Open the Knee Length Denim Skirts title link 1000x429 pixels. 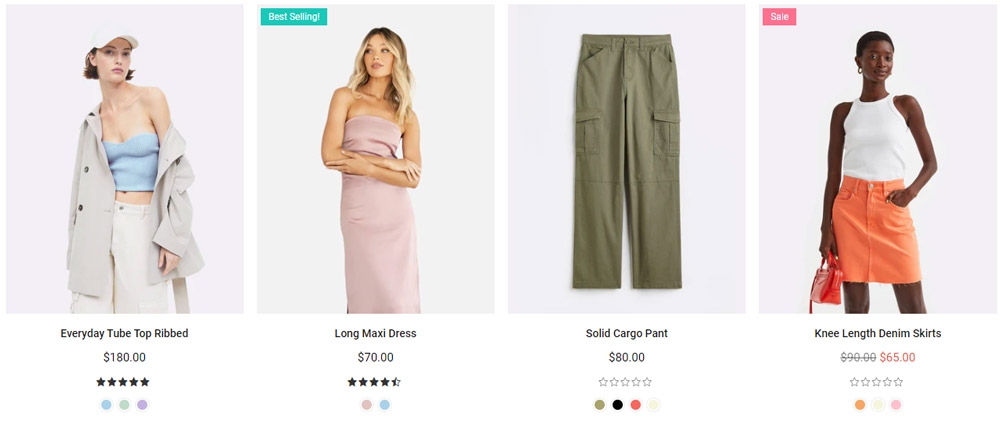point(877,333)
